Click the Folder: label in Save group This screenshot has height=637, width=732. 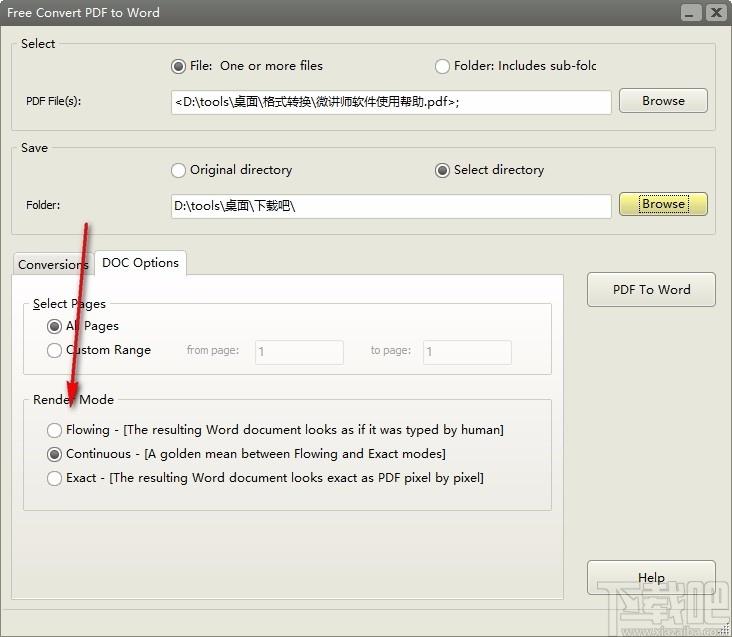[43, 205]
